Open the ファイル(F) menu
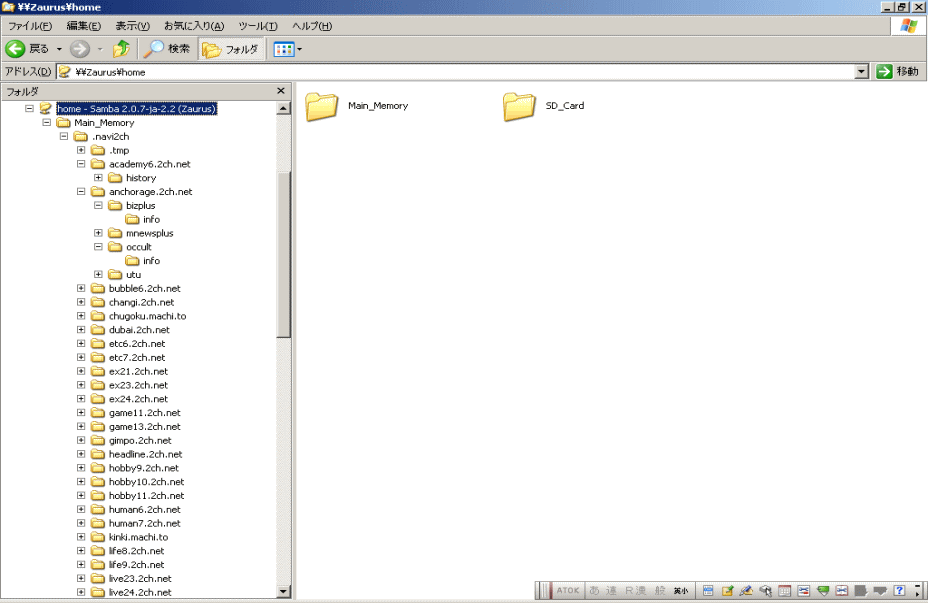Viewport: 928px width, 603px height. (x=30, y=26)
